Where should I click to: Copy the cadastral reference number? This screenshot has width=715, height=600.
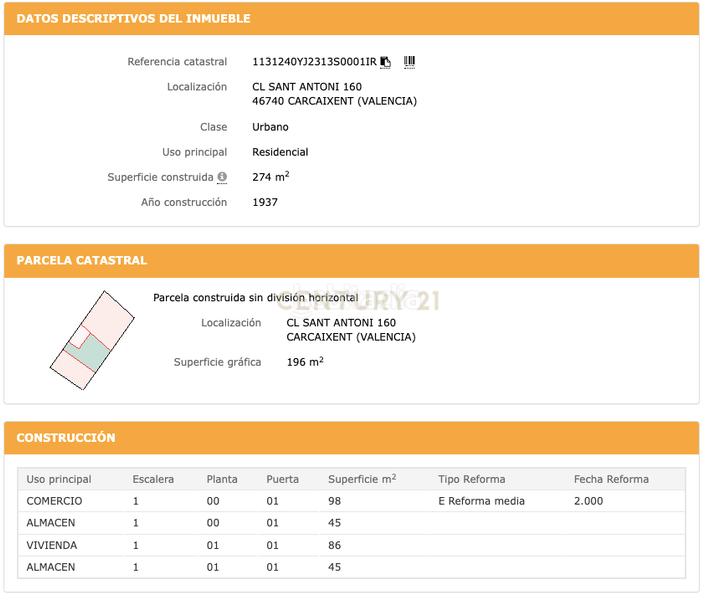386,62
